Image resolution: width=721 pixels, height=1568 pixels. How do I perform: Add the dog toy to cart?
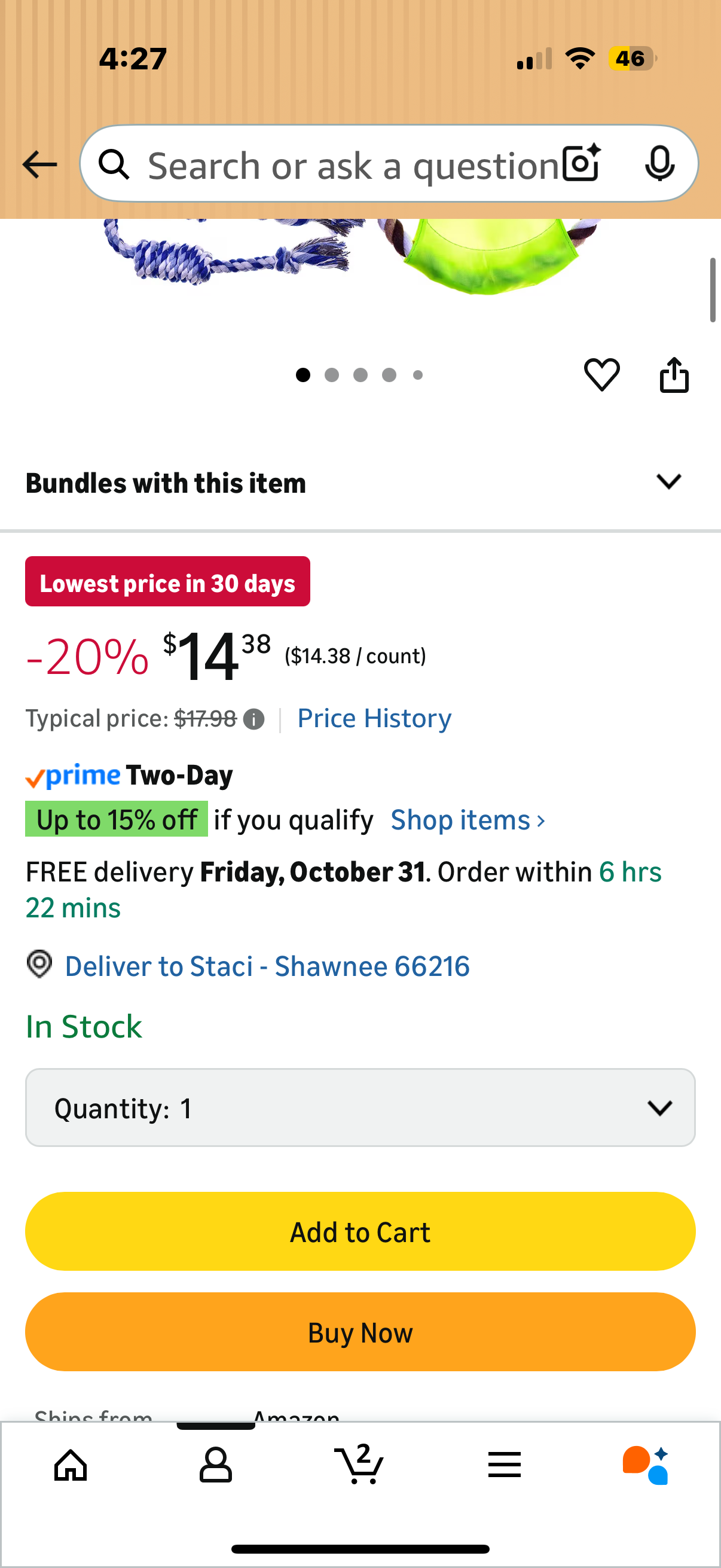(x=360, y=1231)
